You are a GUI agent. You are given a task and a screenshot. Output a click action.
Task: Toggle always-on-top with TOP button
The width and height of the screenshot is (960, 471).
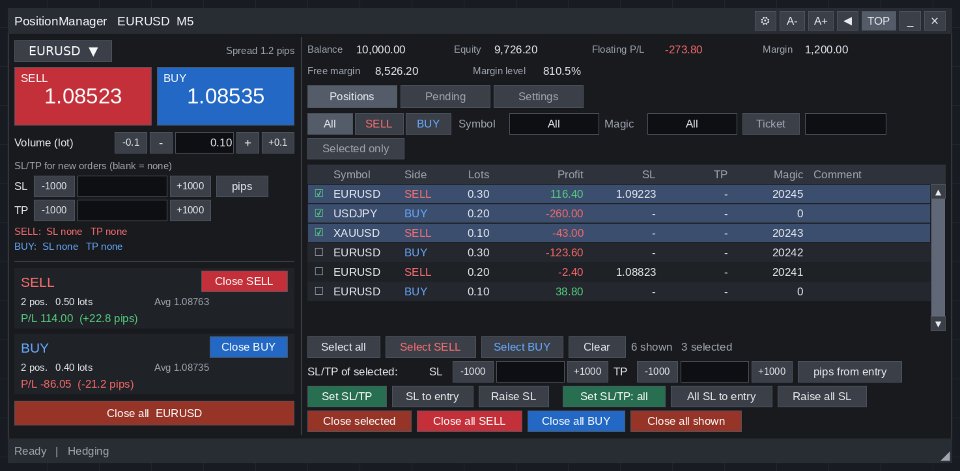tap(879, 21)
